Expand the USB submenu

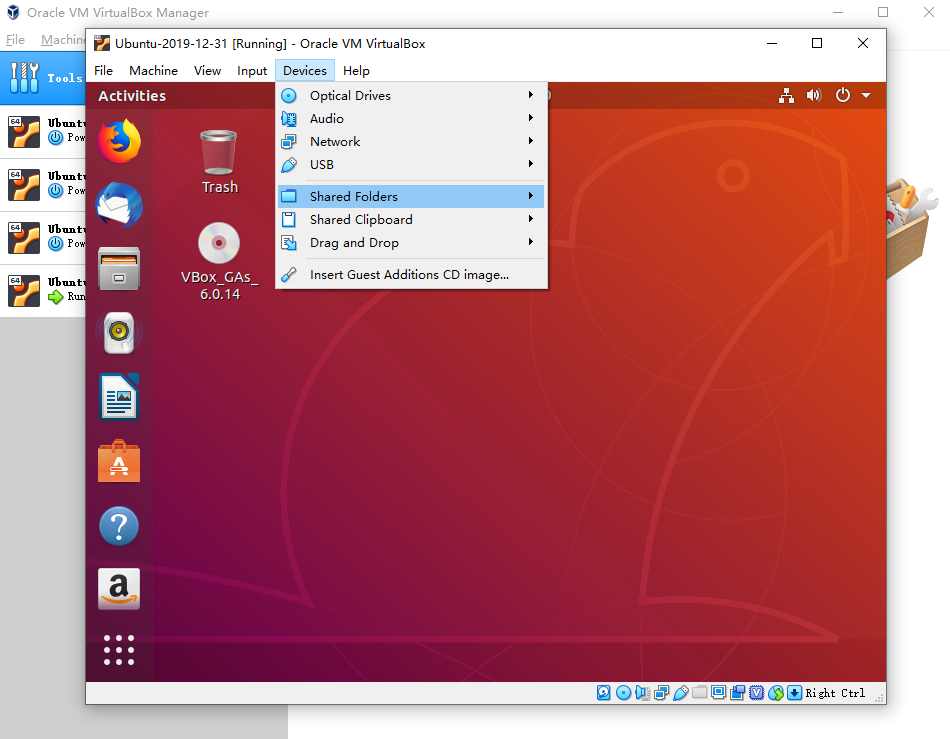(411, 165)
